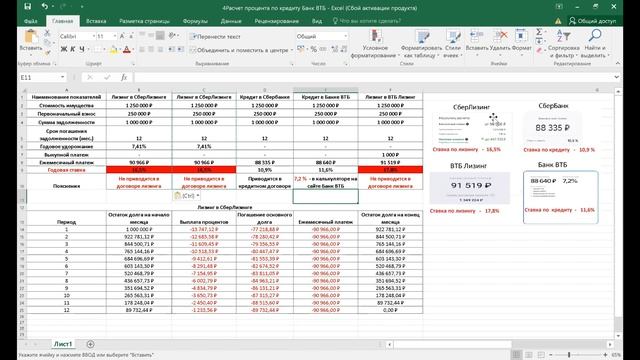
Task: Open the Файл tab
Action: point(31,21)
